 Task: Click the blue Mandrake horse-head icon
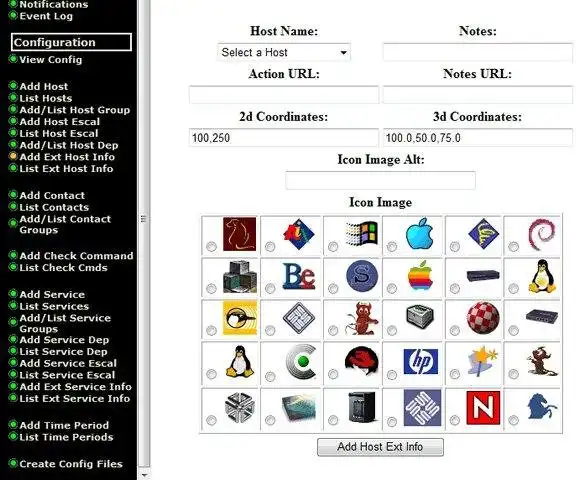[542, 406]
